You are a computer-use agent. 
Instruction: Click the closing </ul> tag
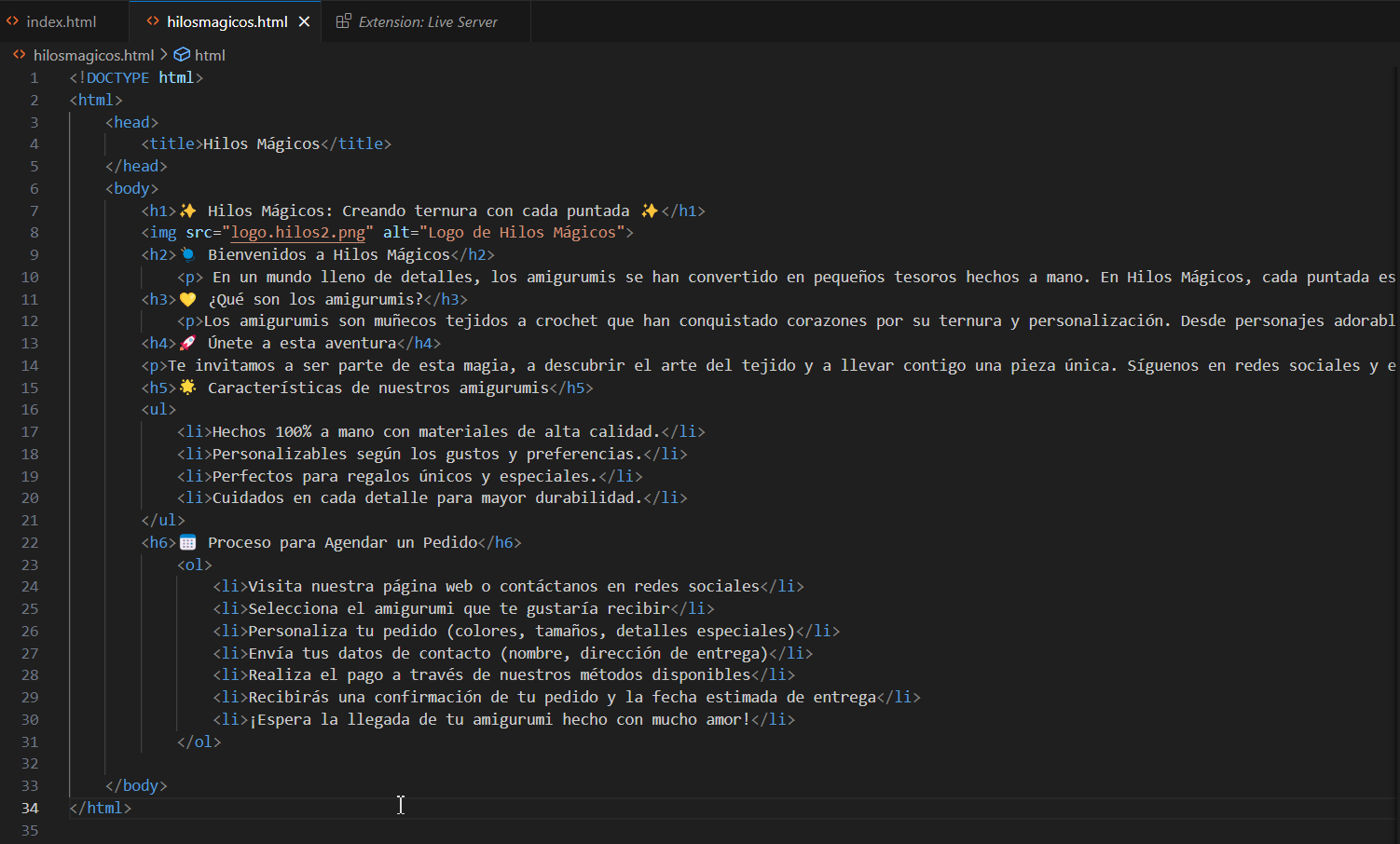pyautogui.click(x=163, y=520)
